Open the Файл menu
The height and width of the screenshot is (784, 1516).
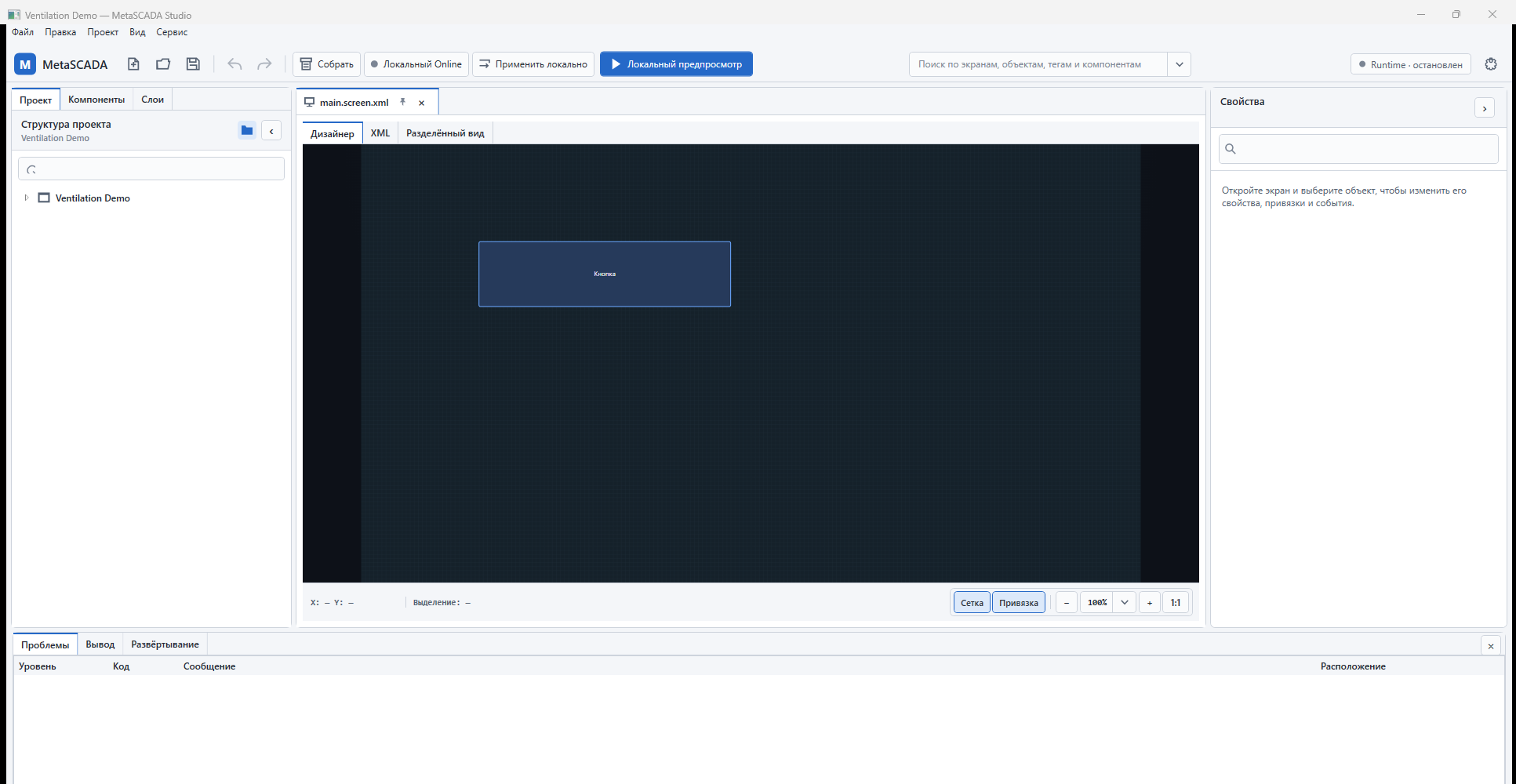coord(23,32)
